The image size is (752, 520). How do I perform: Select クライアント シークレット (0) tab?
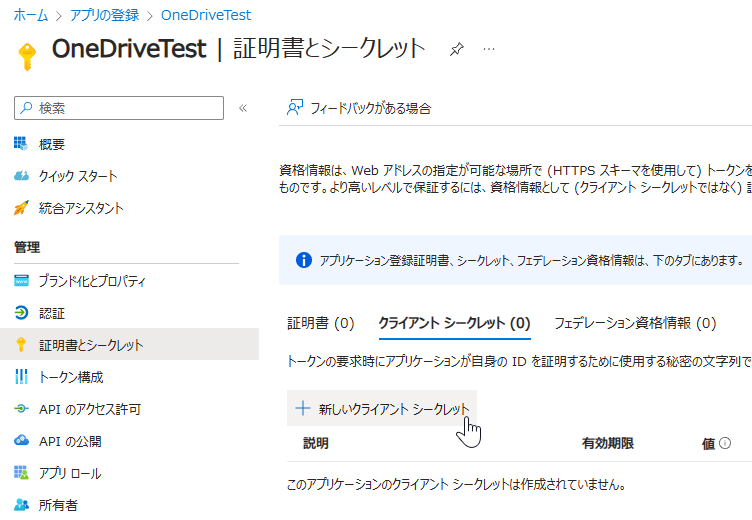[455, 323]
